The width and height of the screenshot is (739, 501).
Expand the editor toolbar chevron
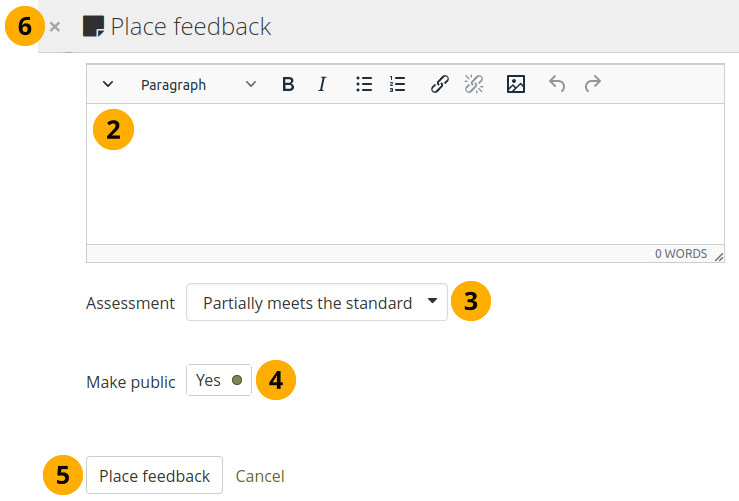coord(108,85)
